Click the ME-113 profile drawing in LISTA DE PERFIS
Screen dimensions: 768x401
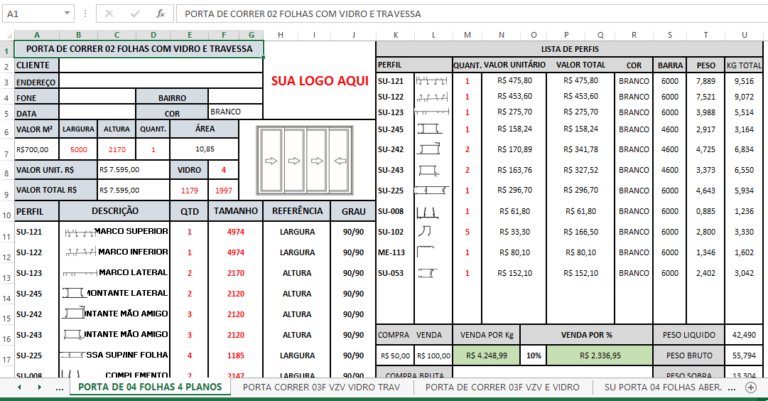(x=425, y=252)
